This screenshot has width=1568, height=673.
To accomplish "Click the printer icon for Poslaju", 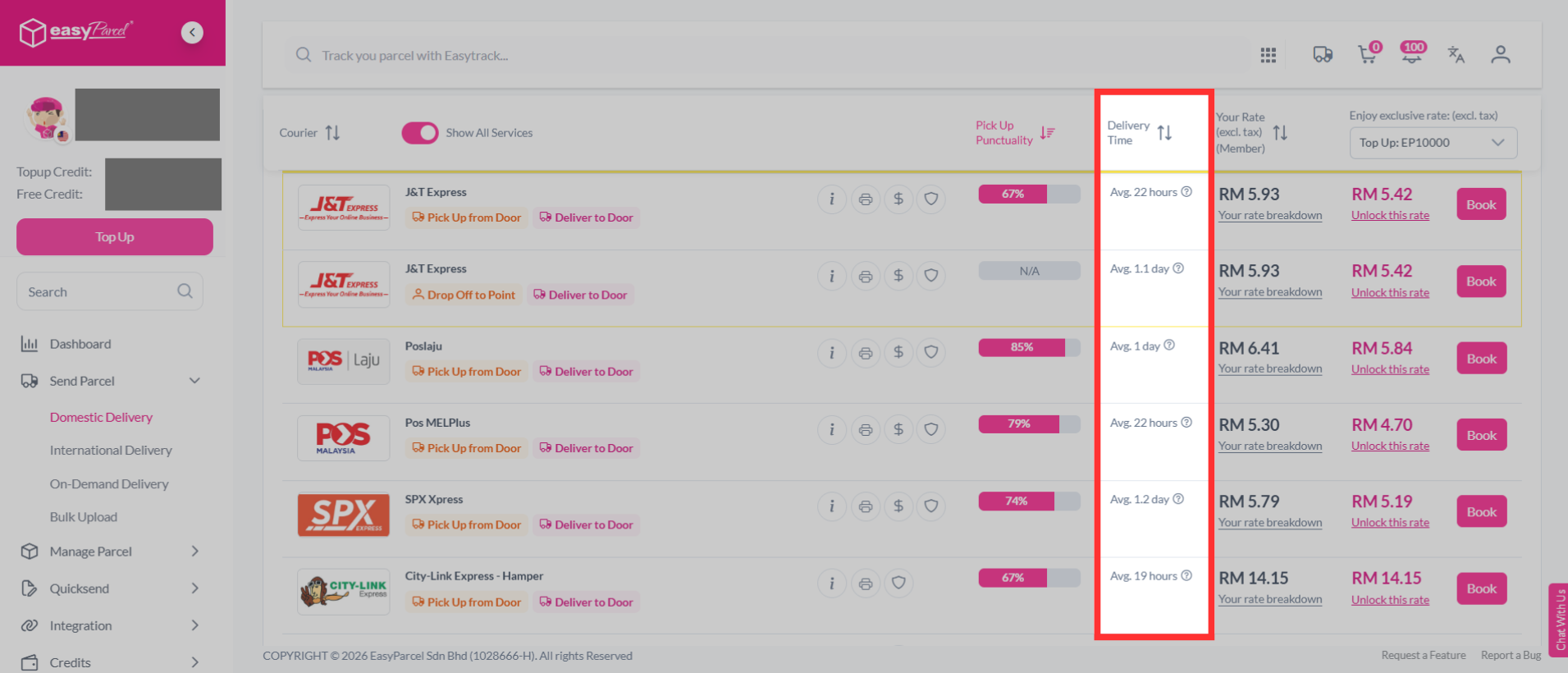I will point(866,353).
